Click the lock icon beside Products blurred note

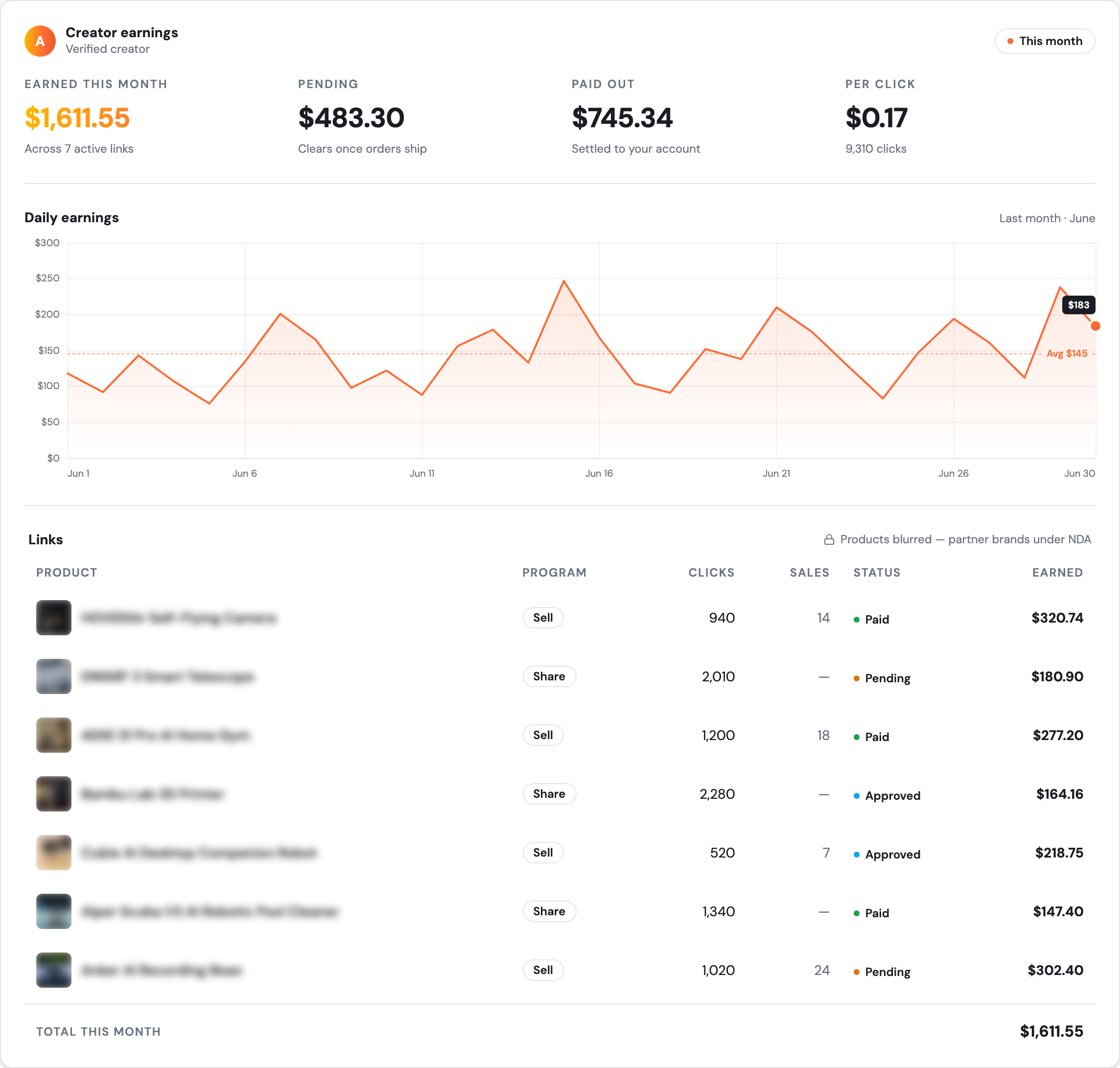tap(829, 540)
